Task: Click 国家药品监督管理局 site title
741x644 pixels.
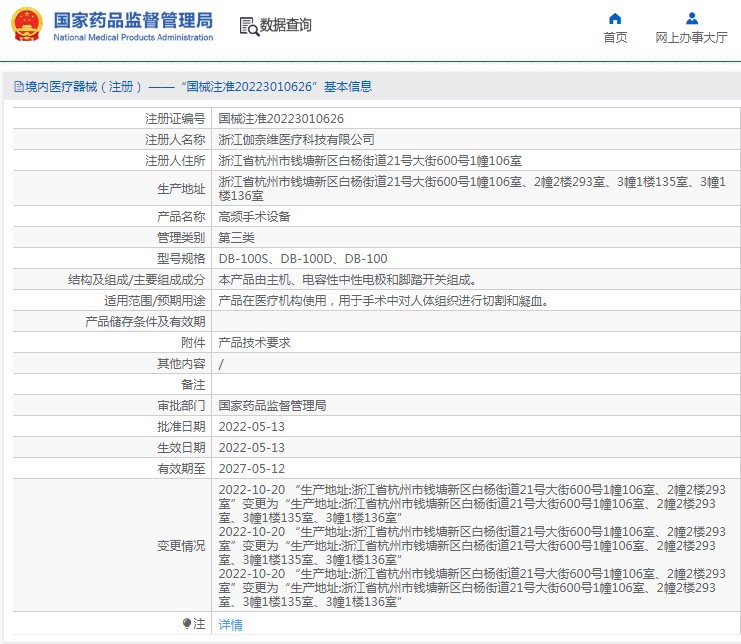Action: point(133,20)
